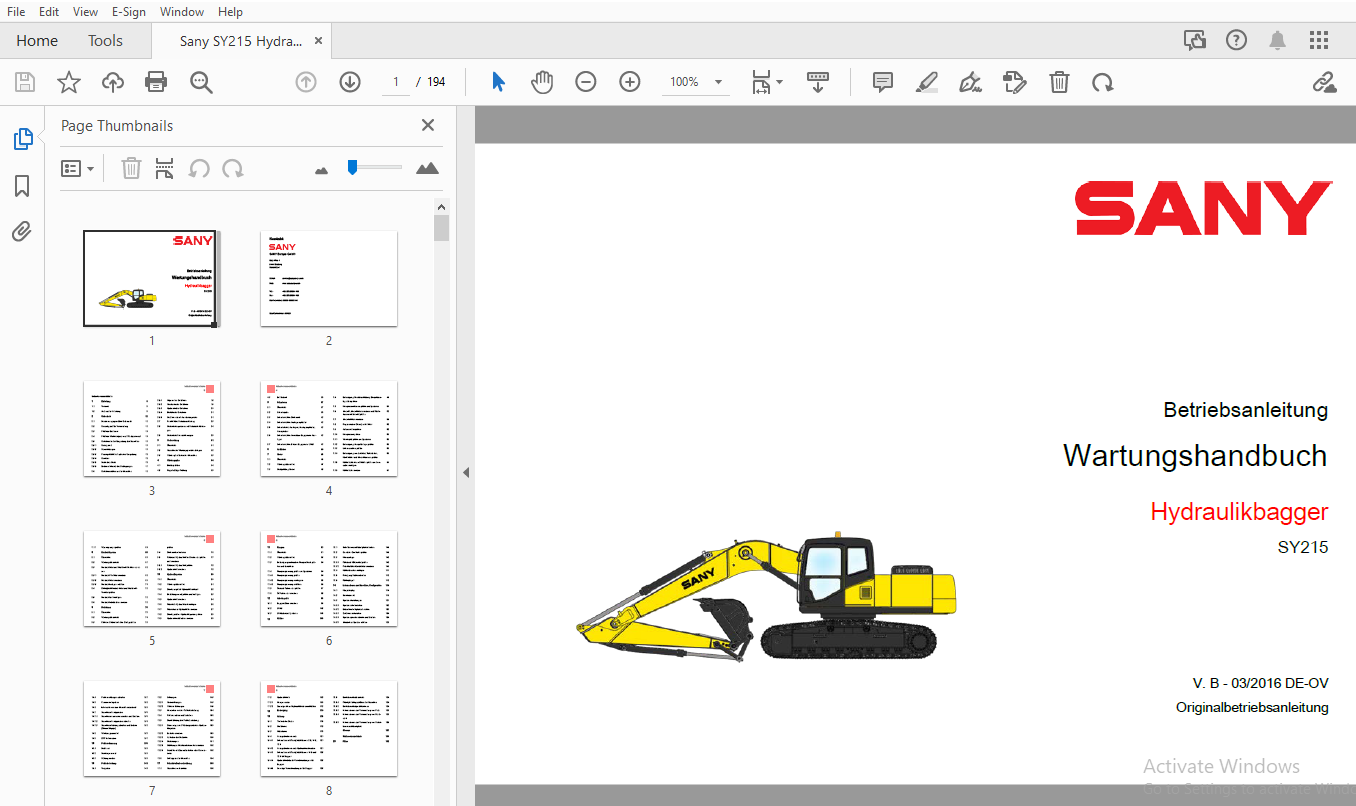The image size is (1356, 806).
Task: Switch to the Home tab
Action: coord(37,41)
